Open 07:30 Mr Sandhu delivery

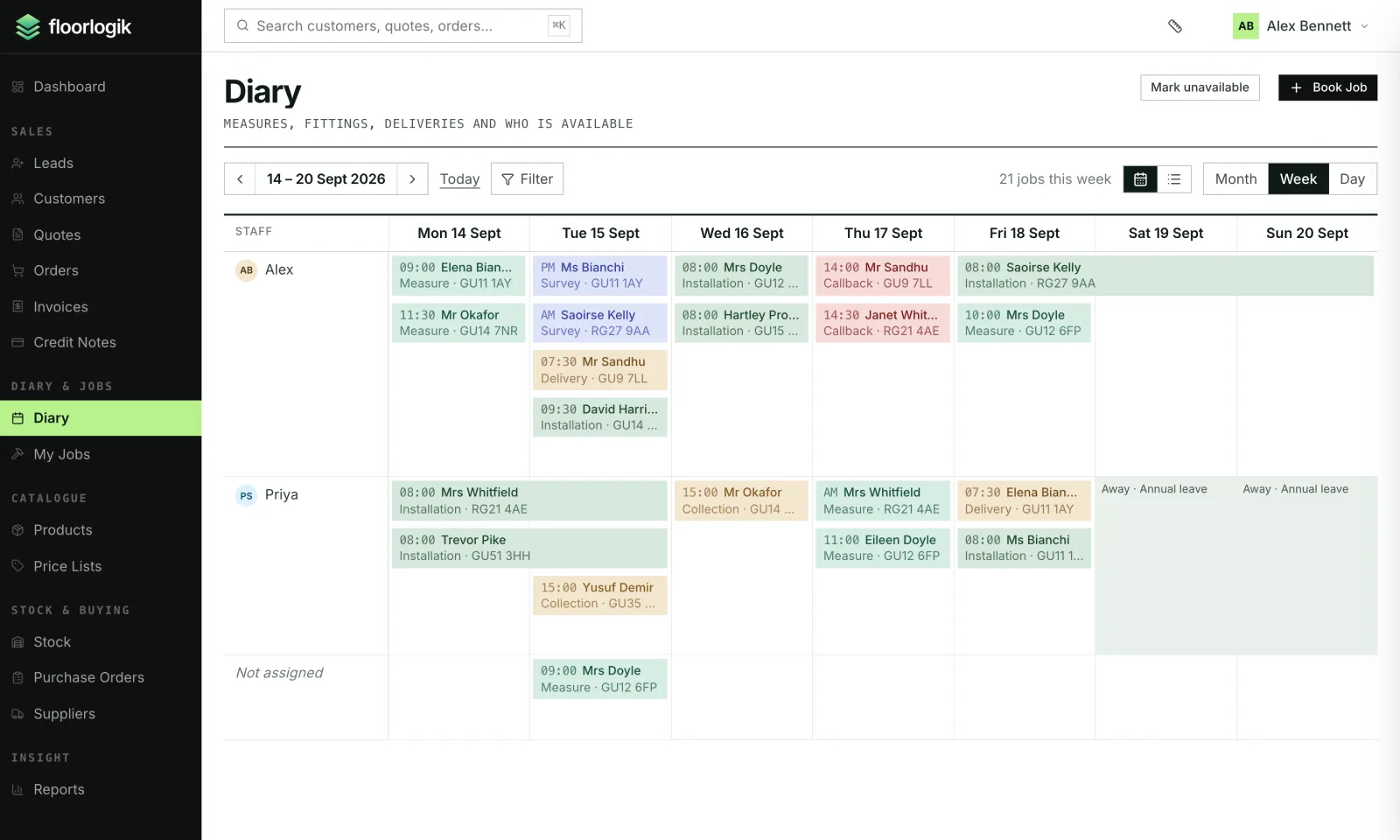click(x=600, y=370)
